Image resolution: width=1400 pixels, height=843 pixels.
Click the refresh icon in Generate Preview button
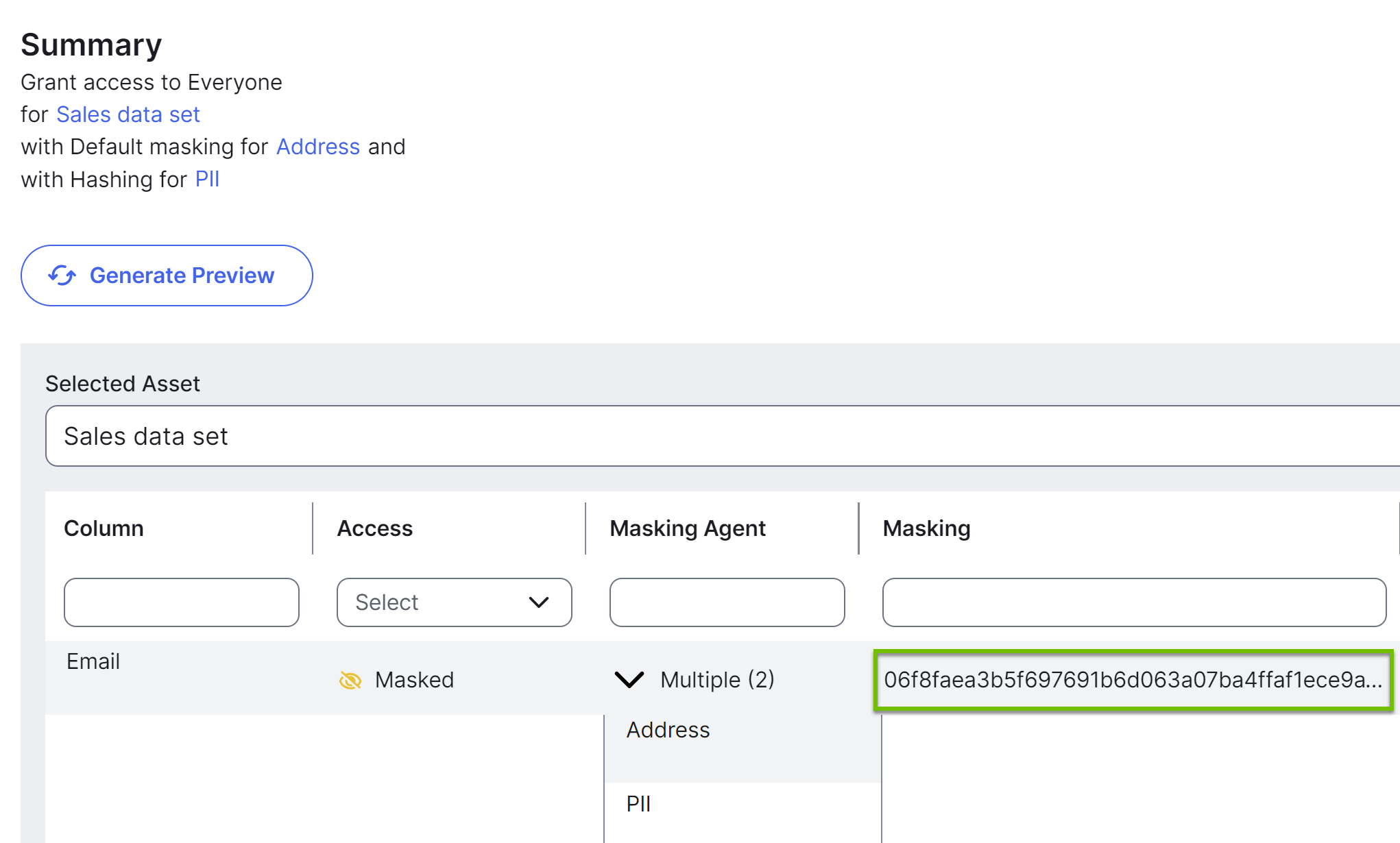click(62, 276)
